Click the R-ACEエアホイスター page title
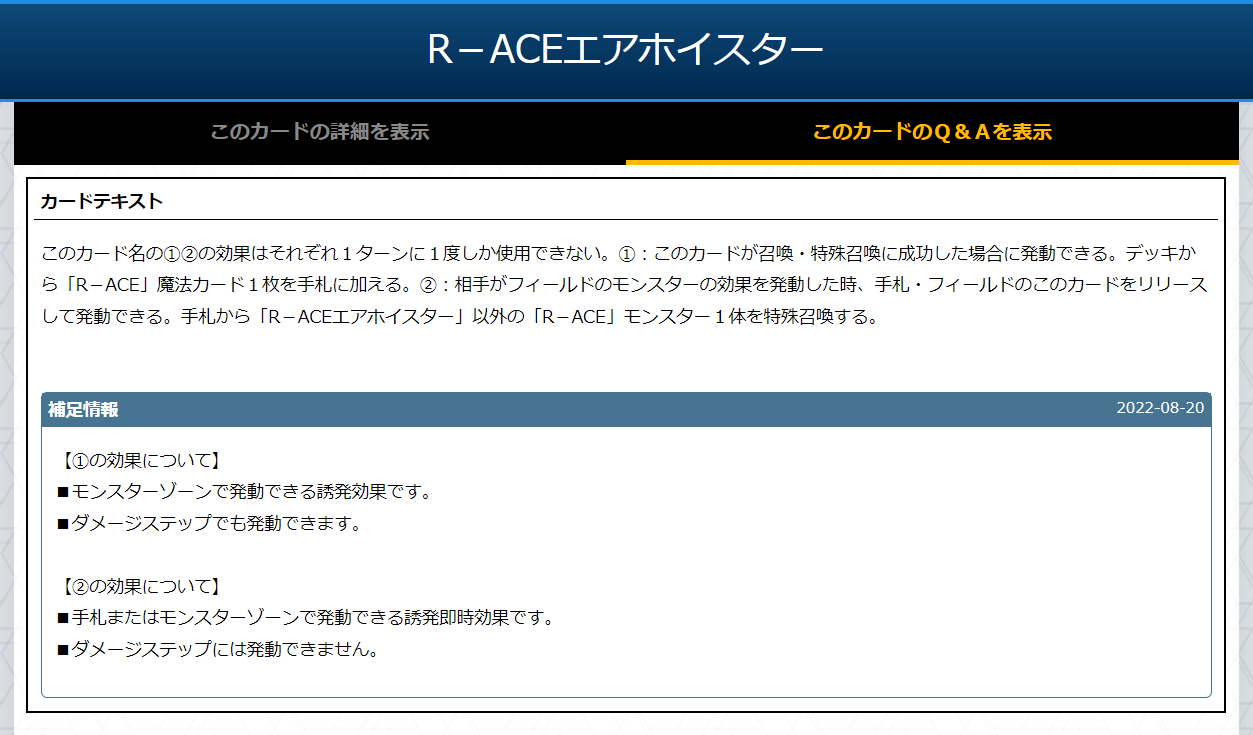Viewport: 1253px width, 735px height. (x=626, y=50)
